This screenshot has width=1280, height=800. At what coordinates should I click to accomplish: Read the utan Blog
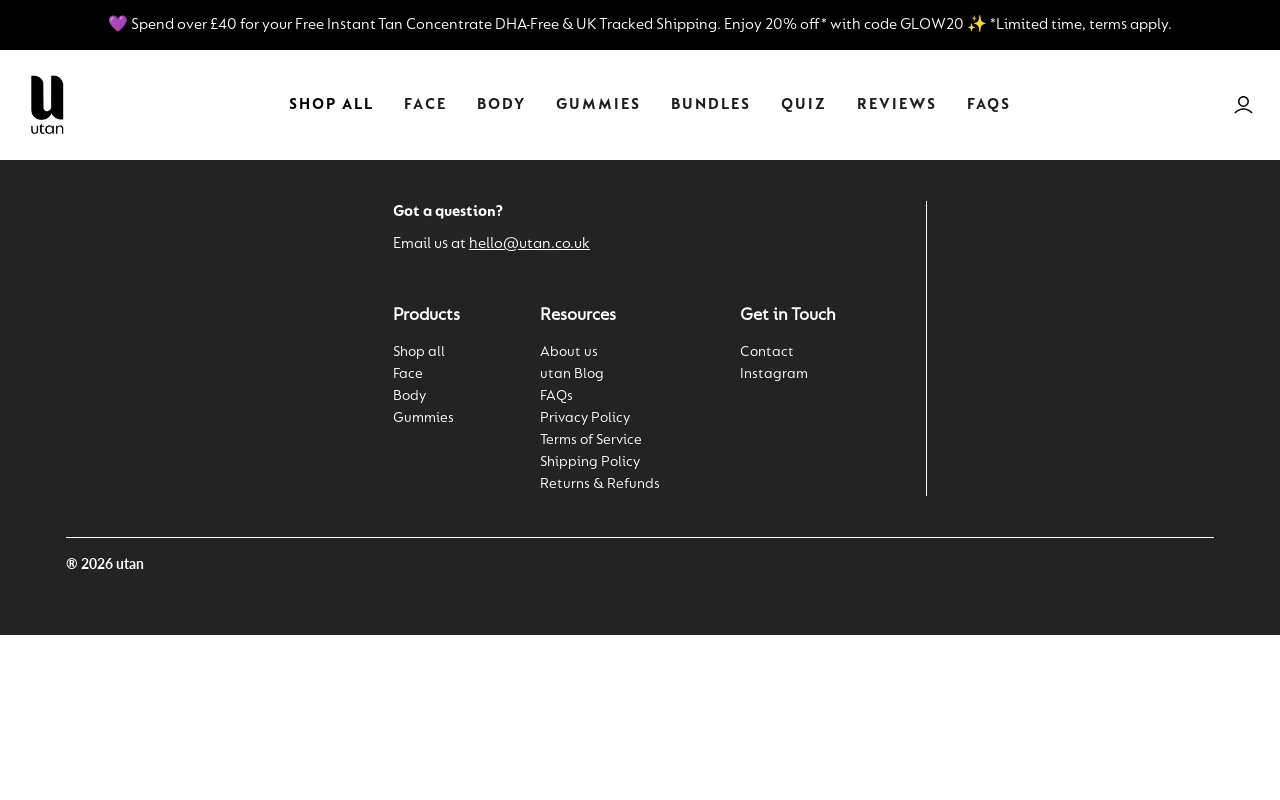click(x=571, y=373)
